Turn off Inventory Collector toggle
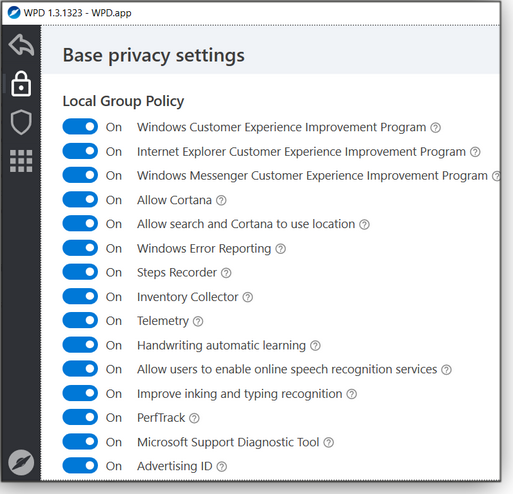Image resolution: width=513 pixels, height=494 pixels. (x=80, y=296)
